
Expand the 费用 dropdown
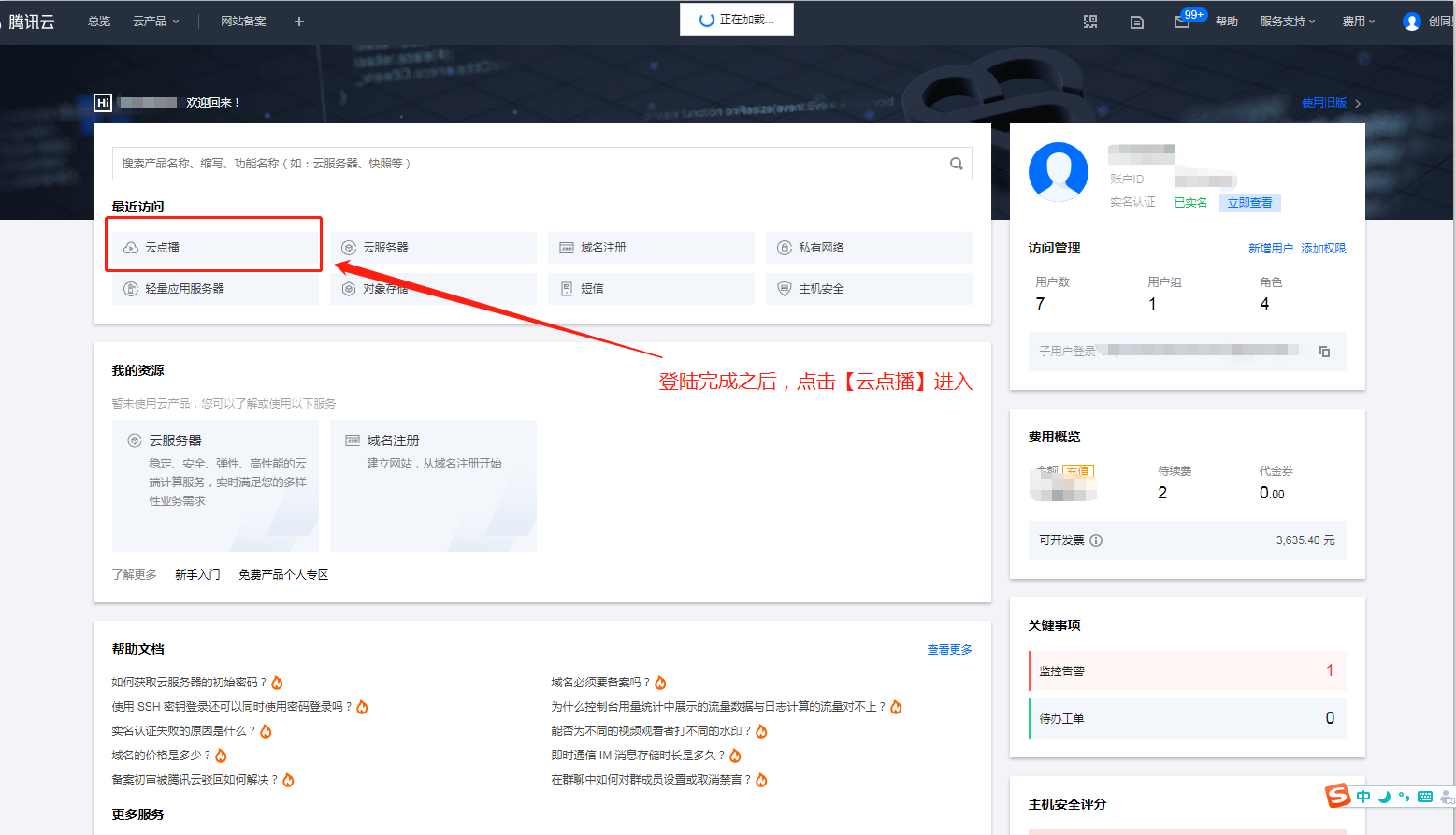(x=1359, y=22)
